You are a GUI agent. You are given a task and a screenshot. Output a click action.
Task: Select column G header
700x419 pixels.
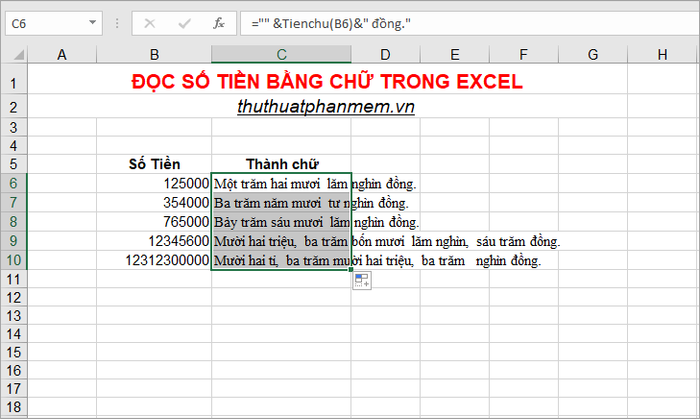point(593,54)
